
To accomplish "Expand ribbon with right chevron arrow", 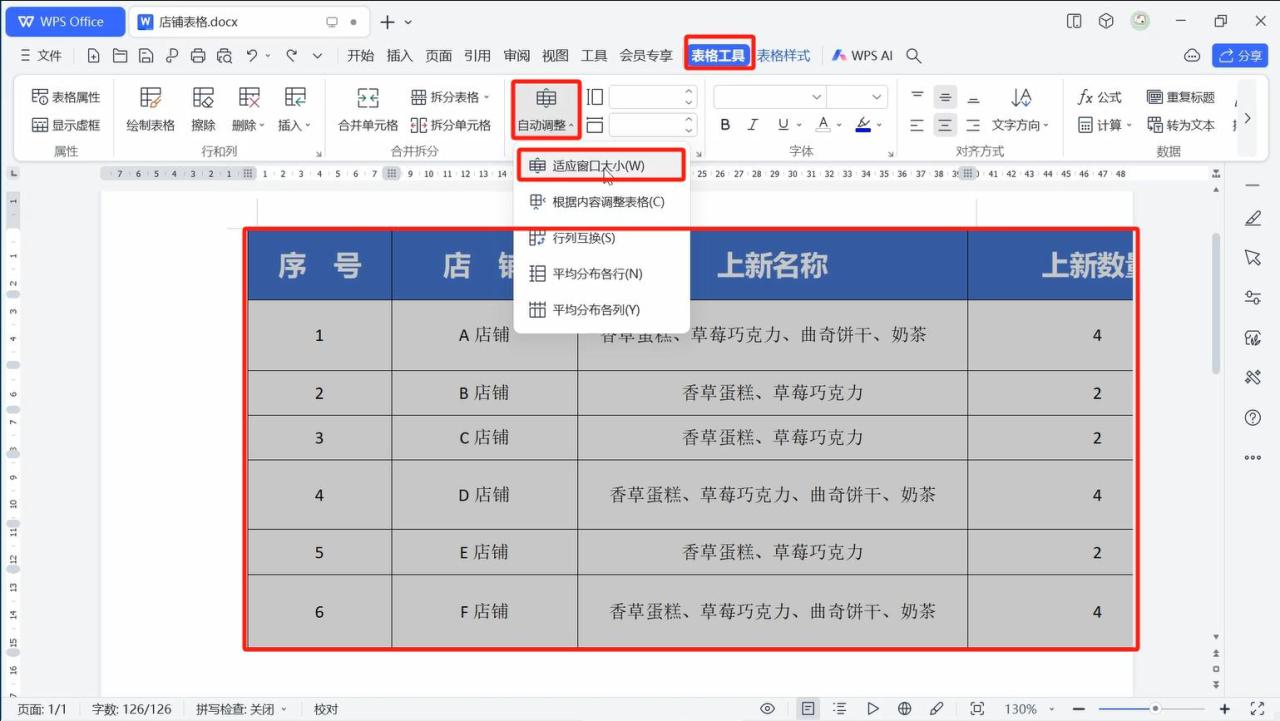I will coord(1246,118).
